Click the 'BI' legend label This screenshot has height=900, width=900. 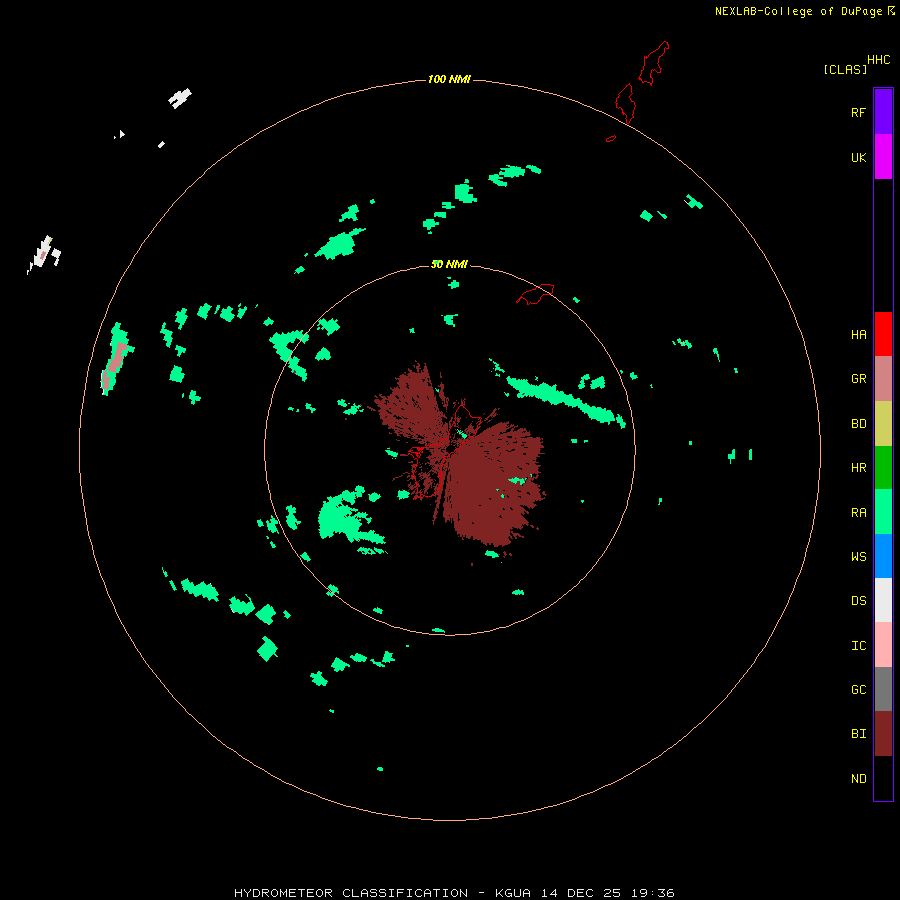(858, 734)
